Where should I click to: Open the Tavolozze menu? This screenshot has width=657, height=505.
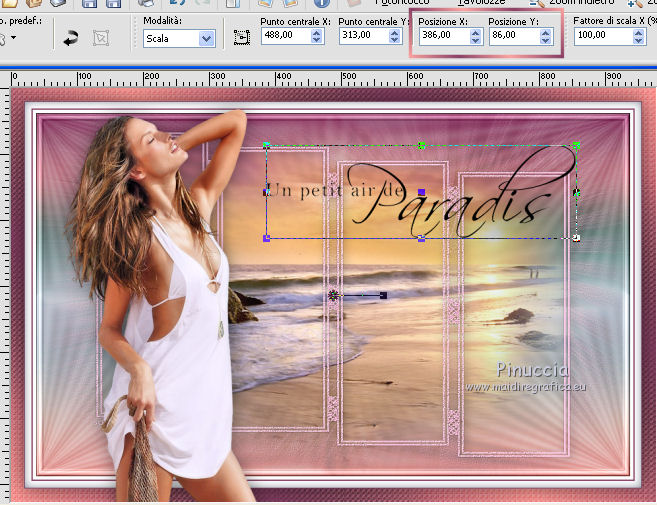coord(481,3)
